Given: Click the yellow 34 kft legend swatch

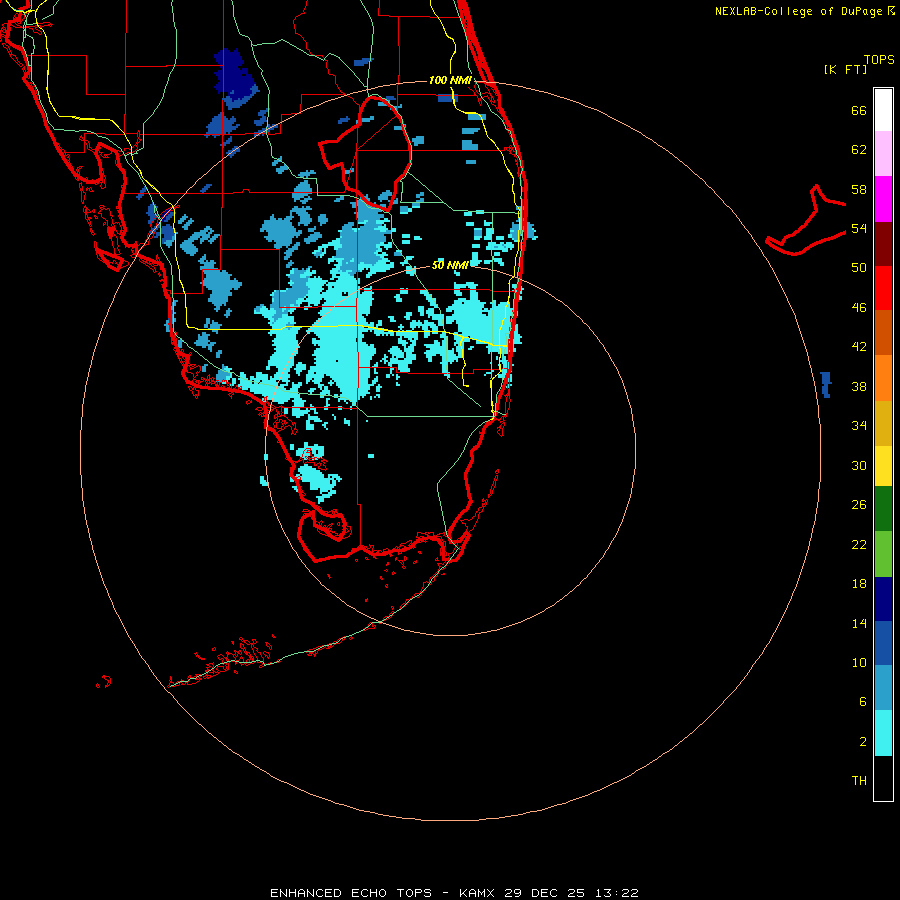Looking at the screenshot, I should pyautogui.click(x=883, y=466).
